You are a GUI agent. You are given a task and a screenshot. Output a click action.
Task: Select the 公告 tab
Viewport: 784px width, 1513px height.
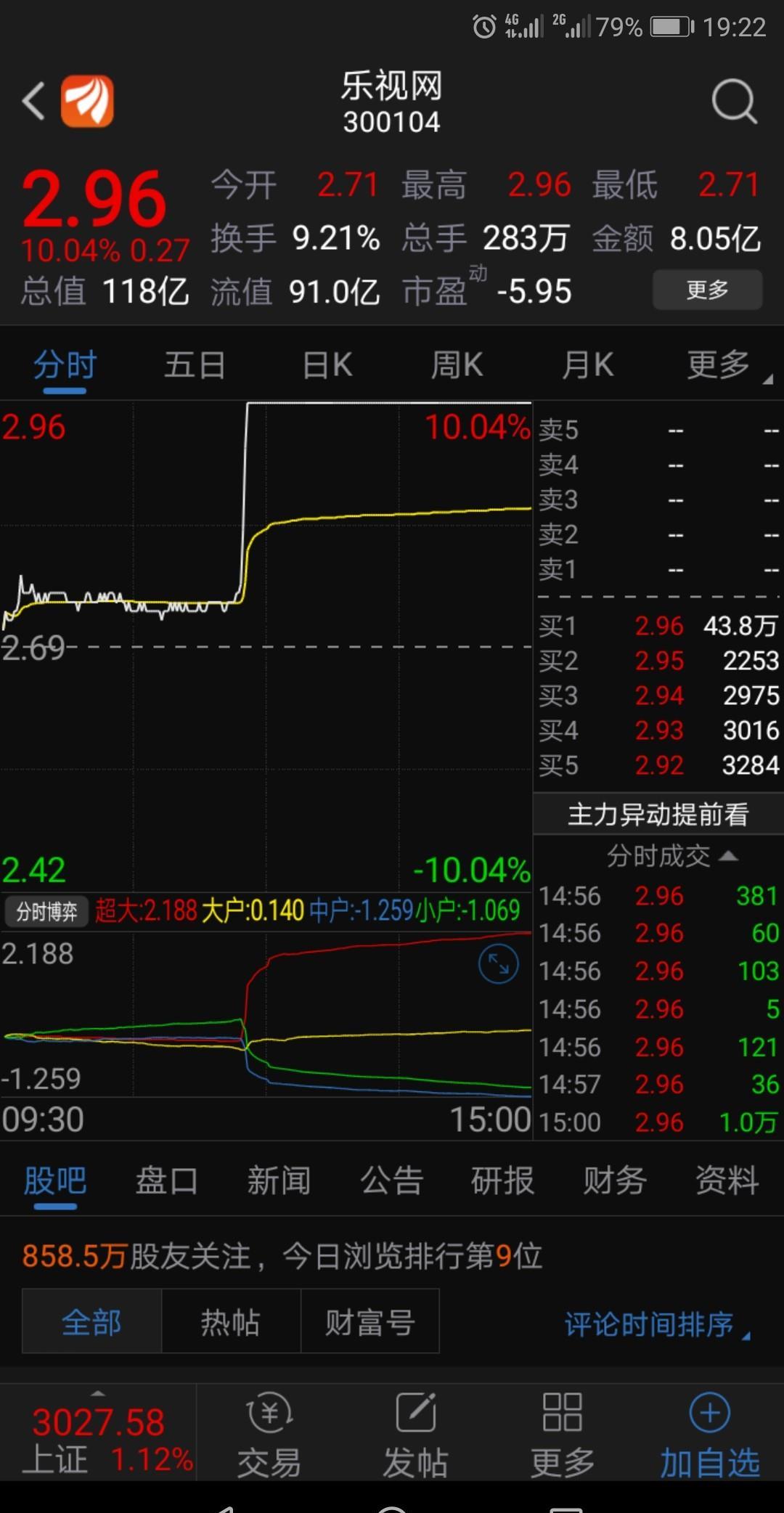pyautogui.click(x=391, y=1180)
